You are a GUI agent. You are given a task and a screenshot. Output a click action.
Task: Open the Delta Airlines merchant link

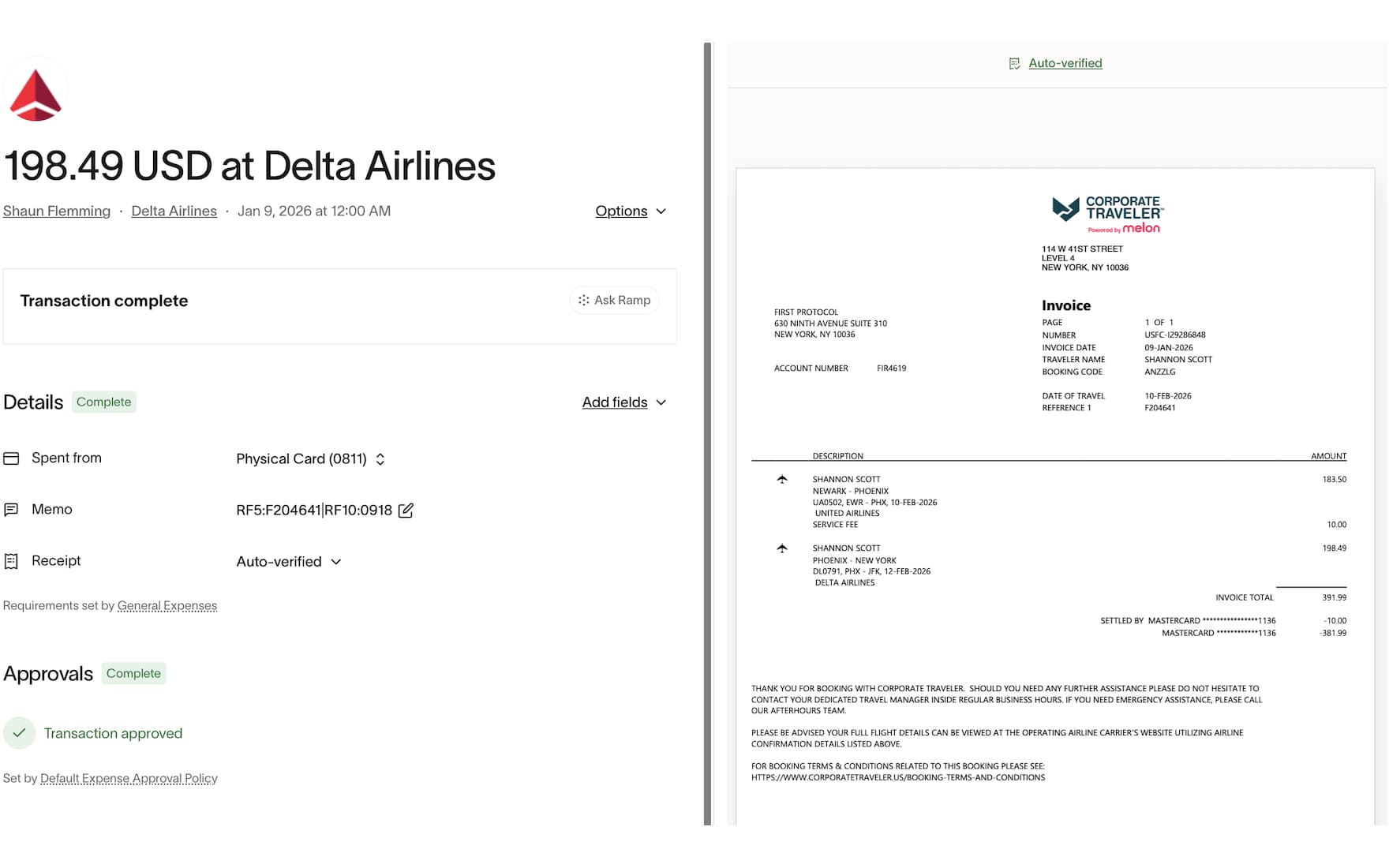pyautogui.click(x=174, y=211)
